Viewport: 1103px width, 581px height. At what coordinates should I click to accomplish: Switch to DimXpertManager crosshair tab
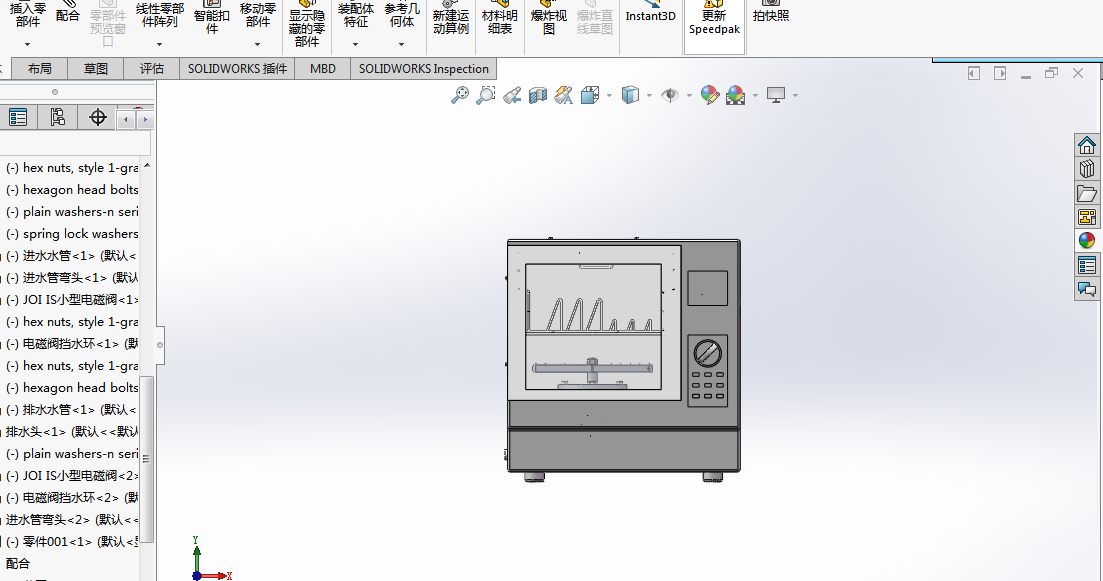(x=98, y=117)
